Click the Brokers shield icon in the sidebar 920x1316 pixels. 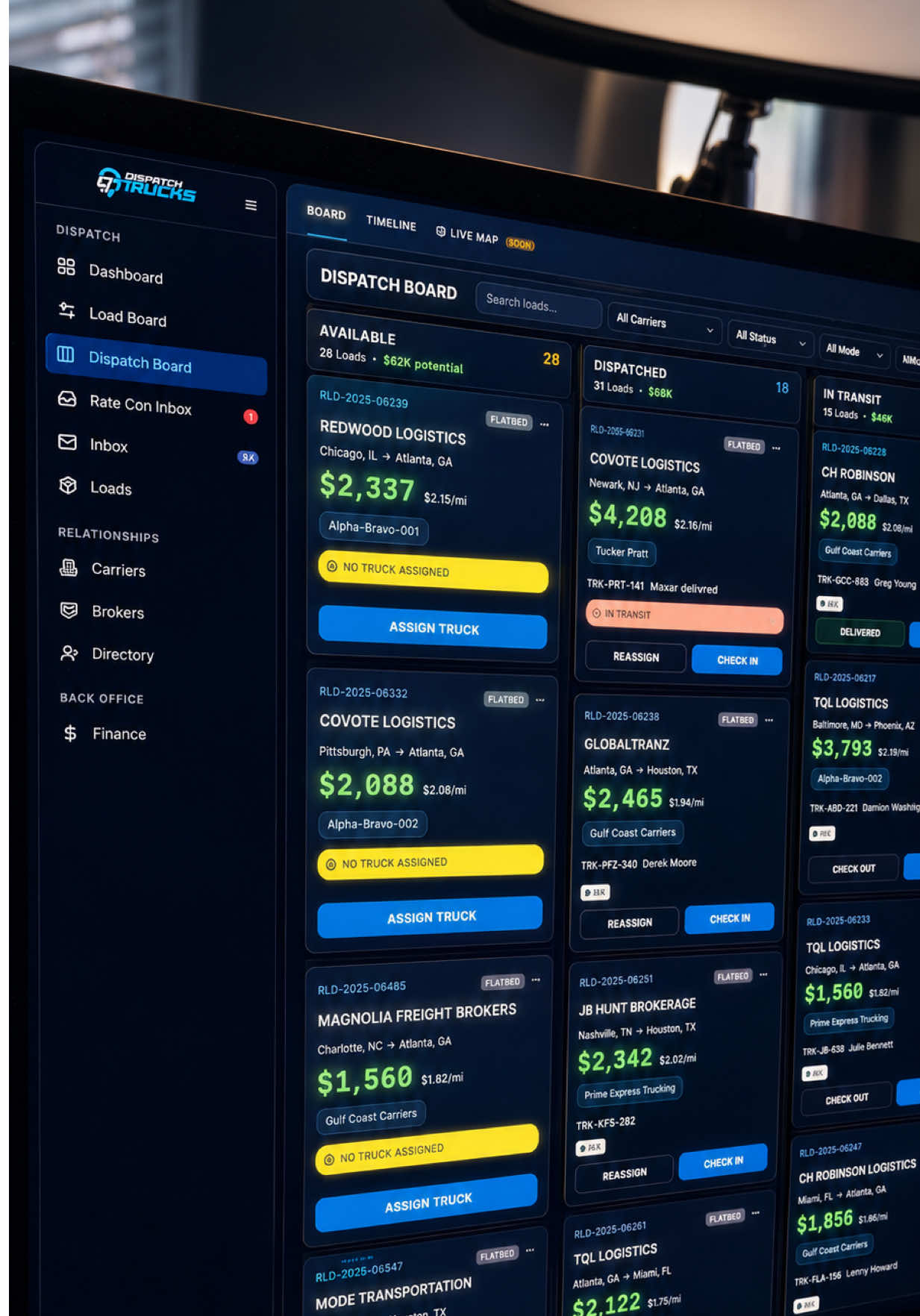[69, 610]
